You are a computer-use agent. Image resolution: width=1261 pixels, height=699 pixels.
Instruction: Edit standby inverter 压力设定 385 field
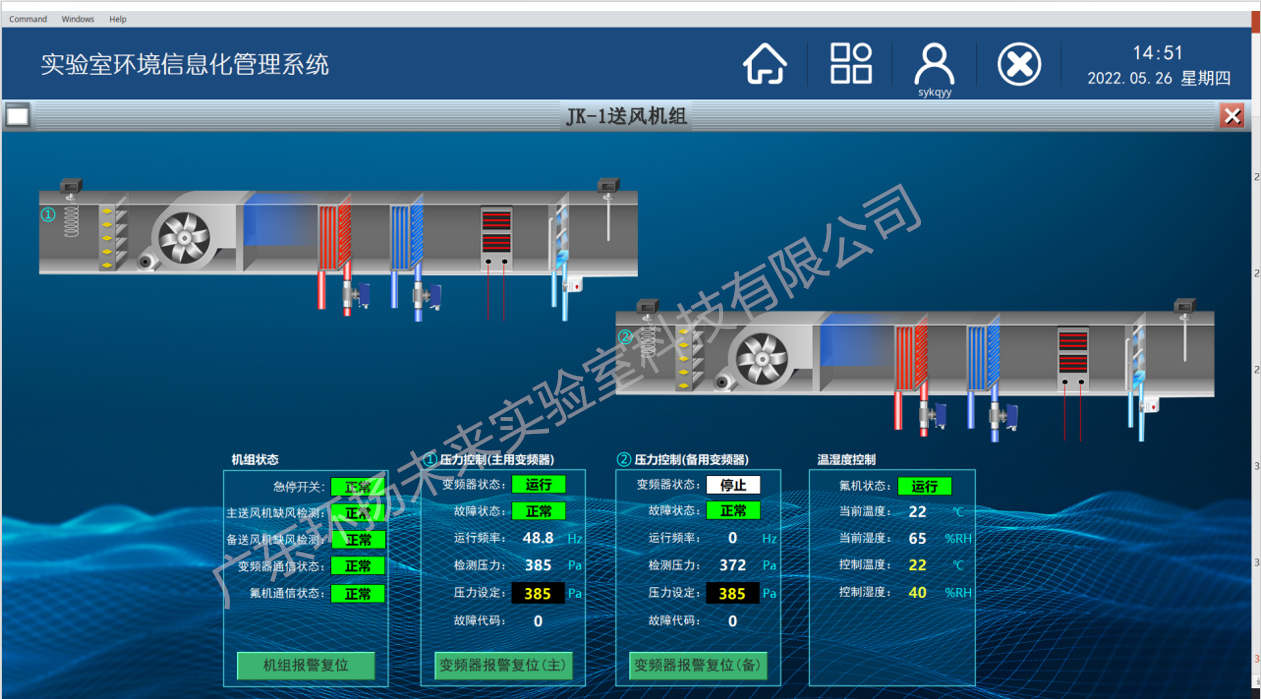point(732,593)
